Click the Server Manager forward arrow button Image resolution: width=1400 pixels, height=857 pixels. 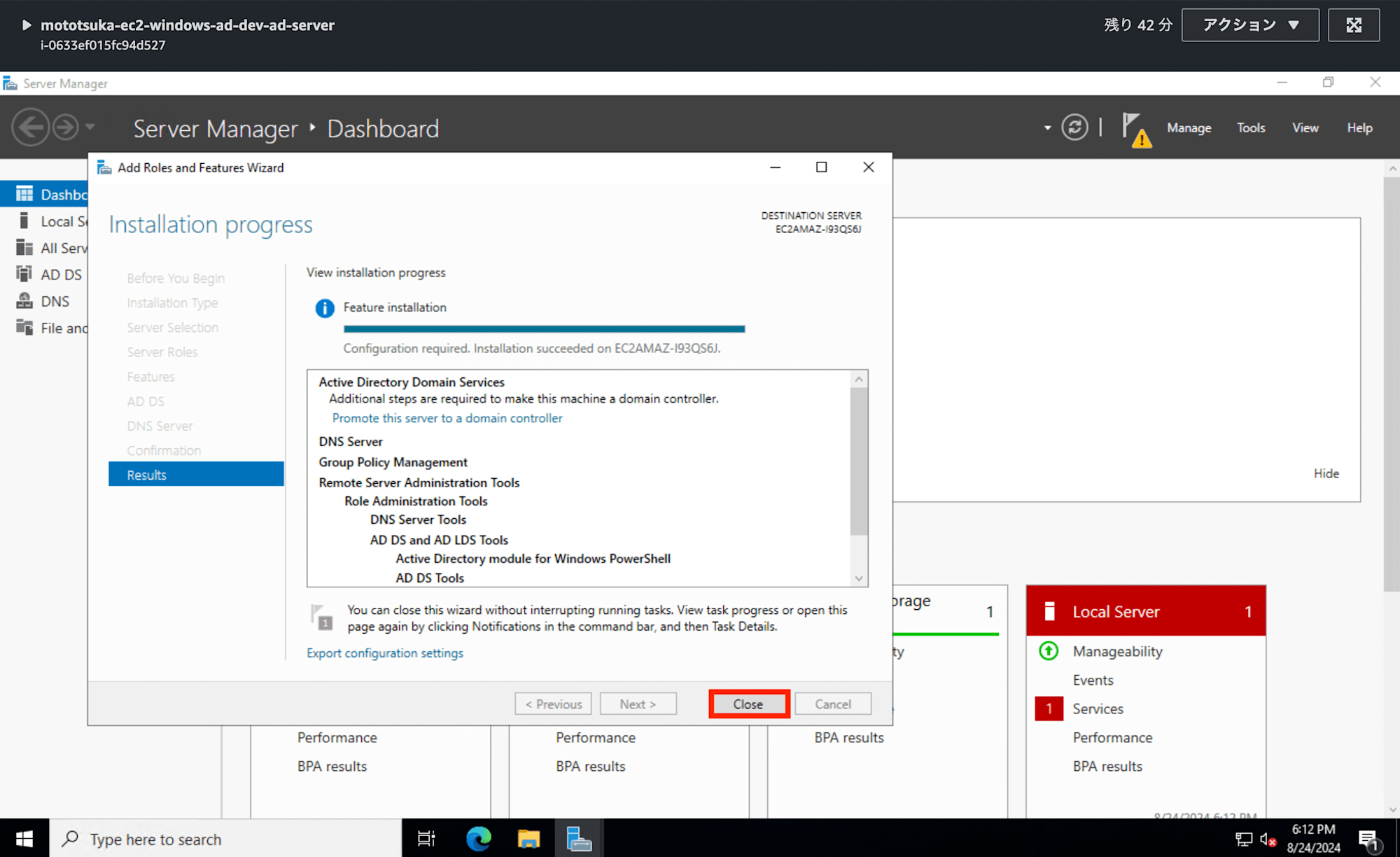66,127
